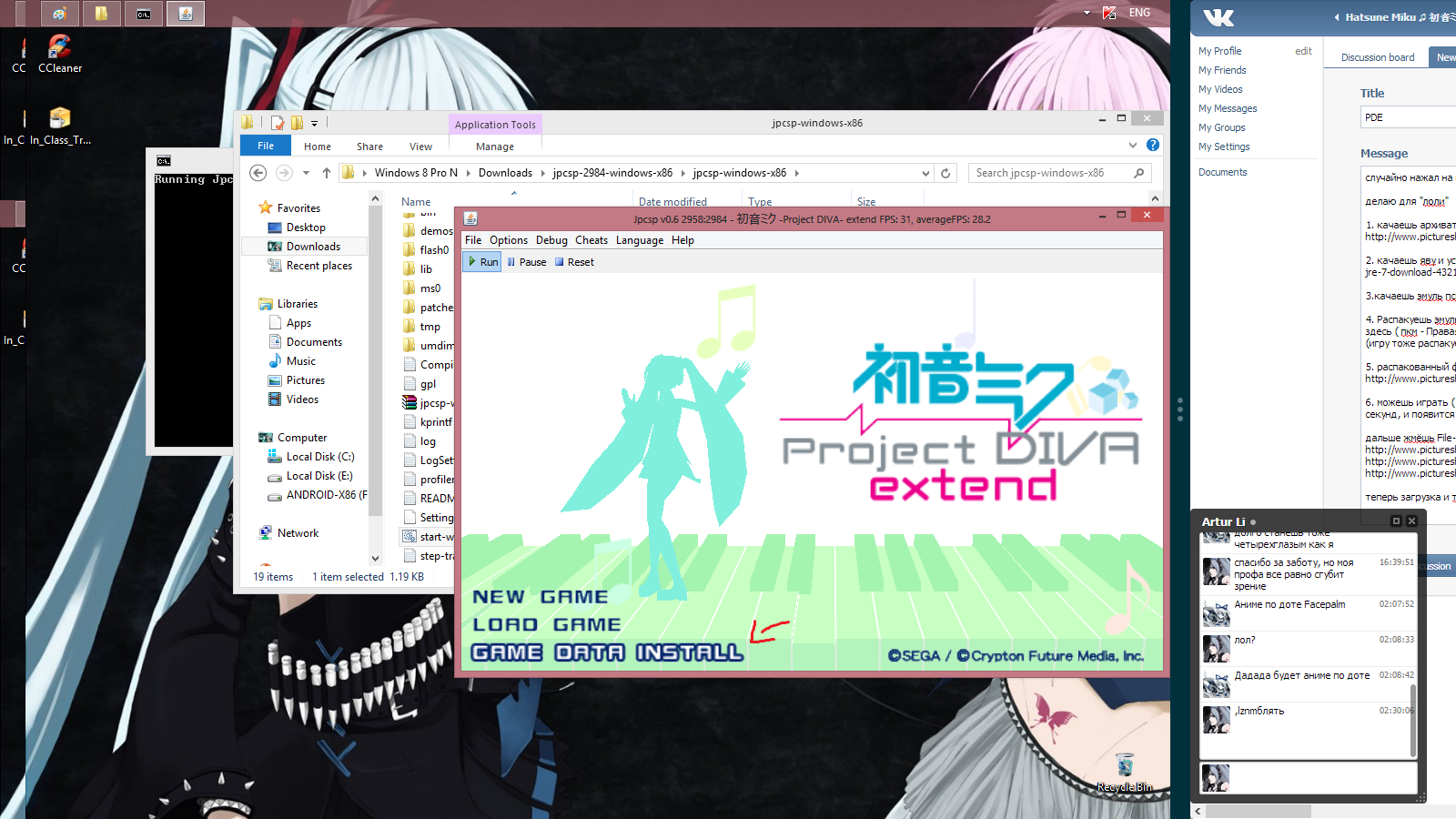
Task: Open the Help menu in Jpcsp
Action: [682, 240]
